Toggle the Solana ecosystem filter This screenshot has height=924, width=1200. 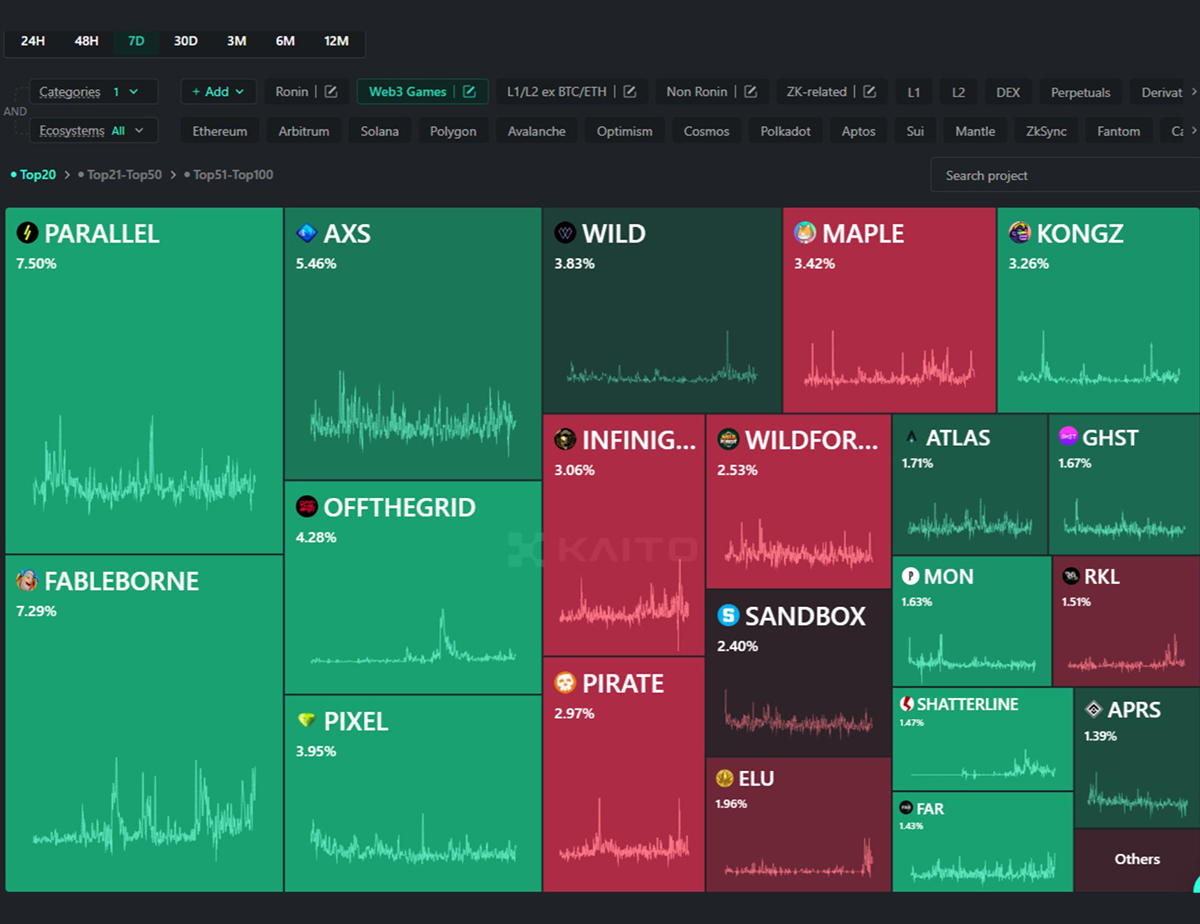(380, 131)
